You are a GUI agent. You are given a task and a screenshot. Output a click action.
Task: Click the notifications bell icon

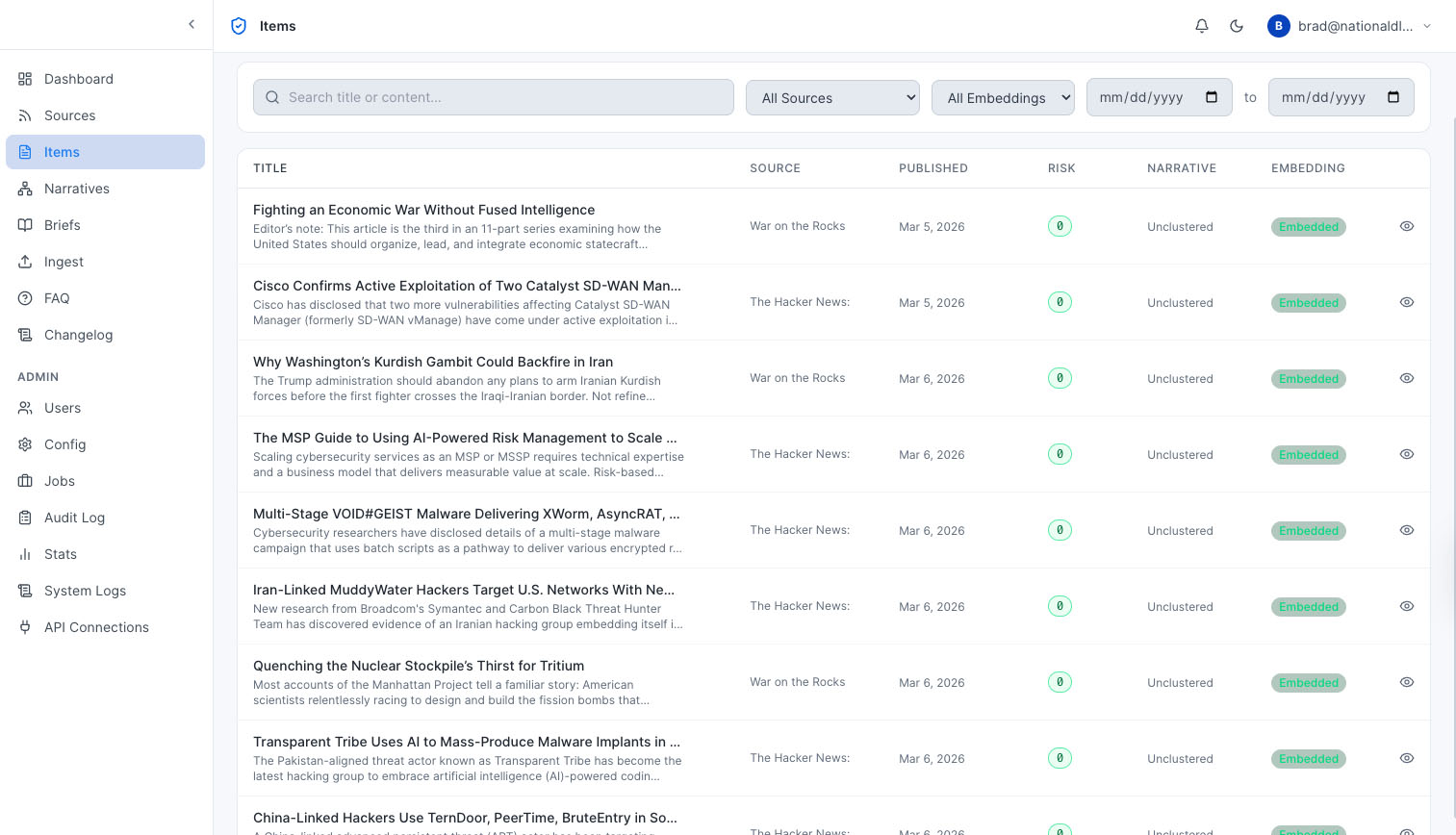(x=1202, y=26)
